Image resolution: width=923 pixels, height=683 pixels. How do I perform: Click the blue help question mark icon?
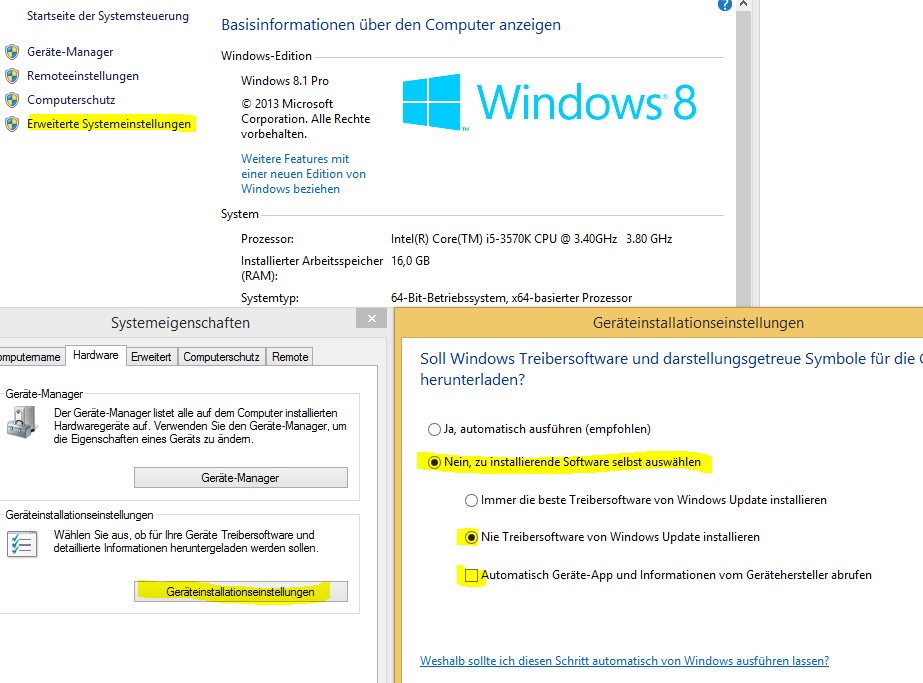725,5
